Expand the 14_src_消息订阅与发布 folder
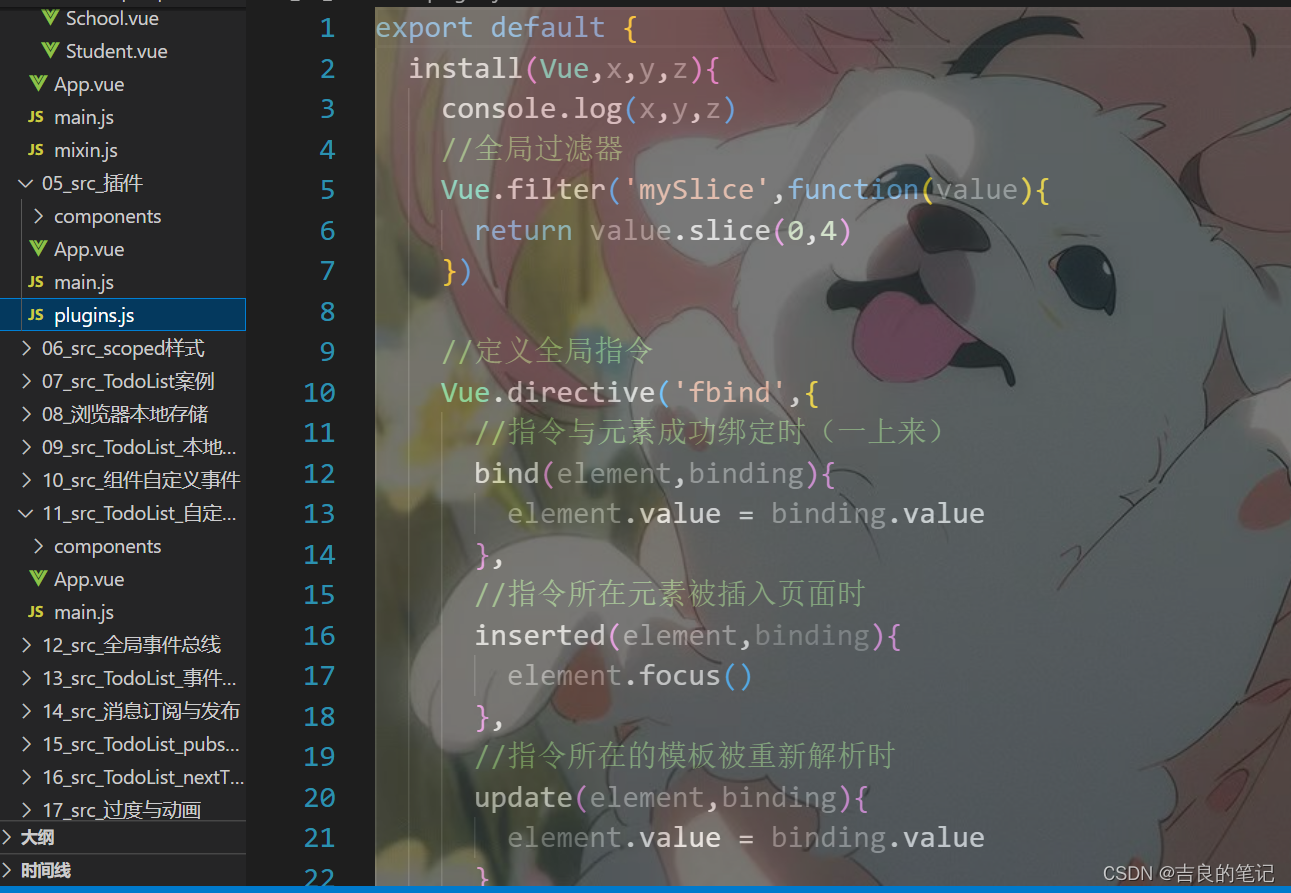The image size is (1291, 893). coord(26,711)
